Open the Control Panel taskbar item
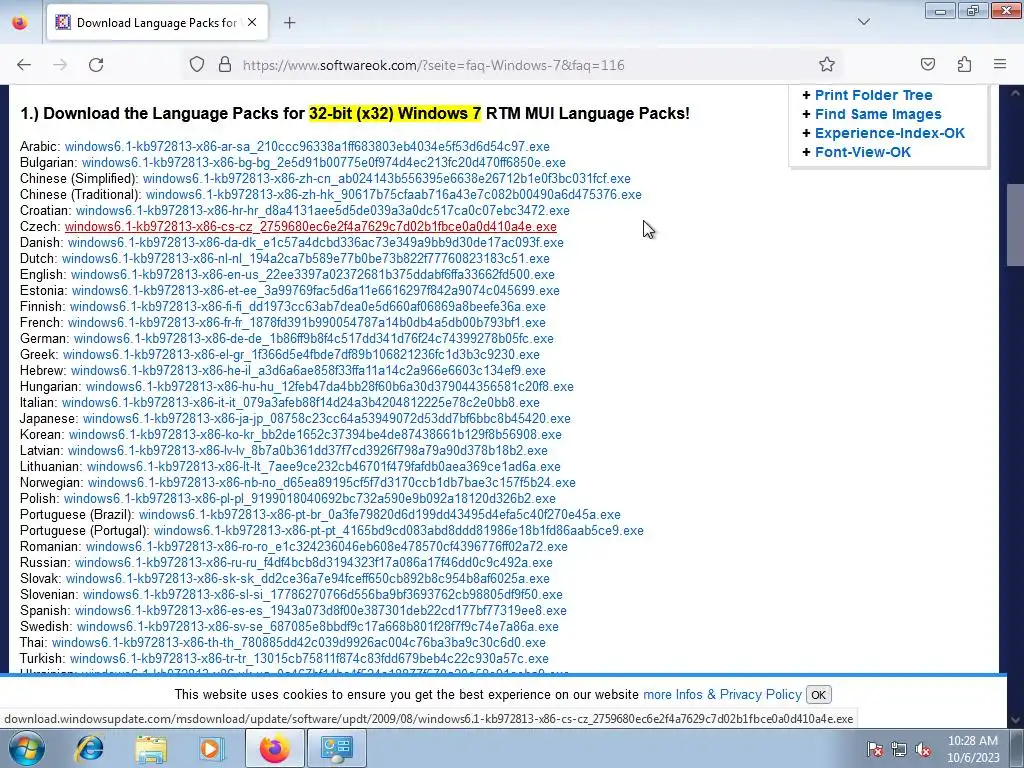This screenshot has height=768, width=1024. 336,748
